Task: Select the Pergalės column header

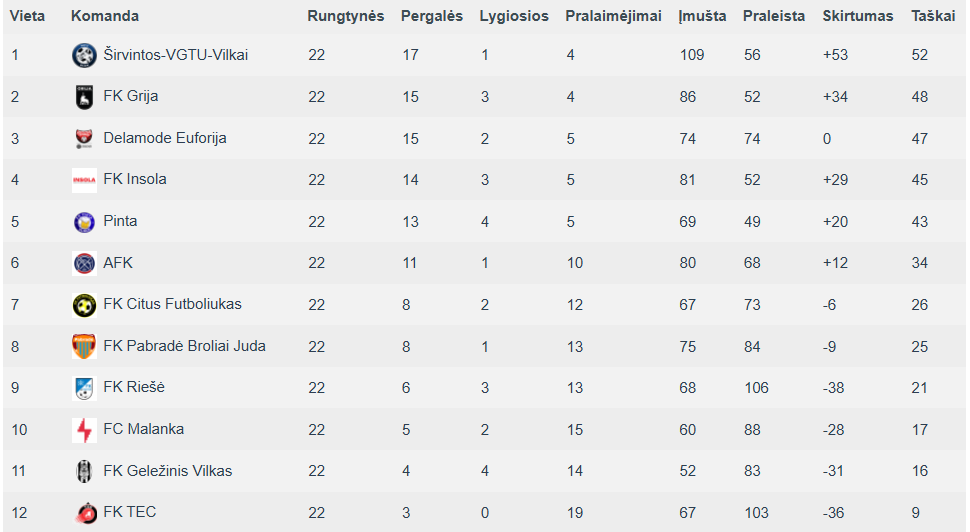Action: click(432, 16)
